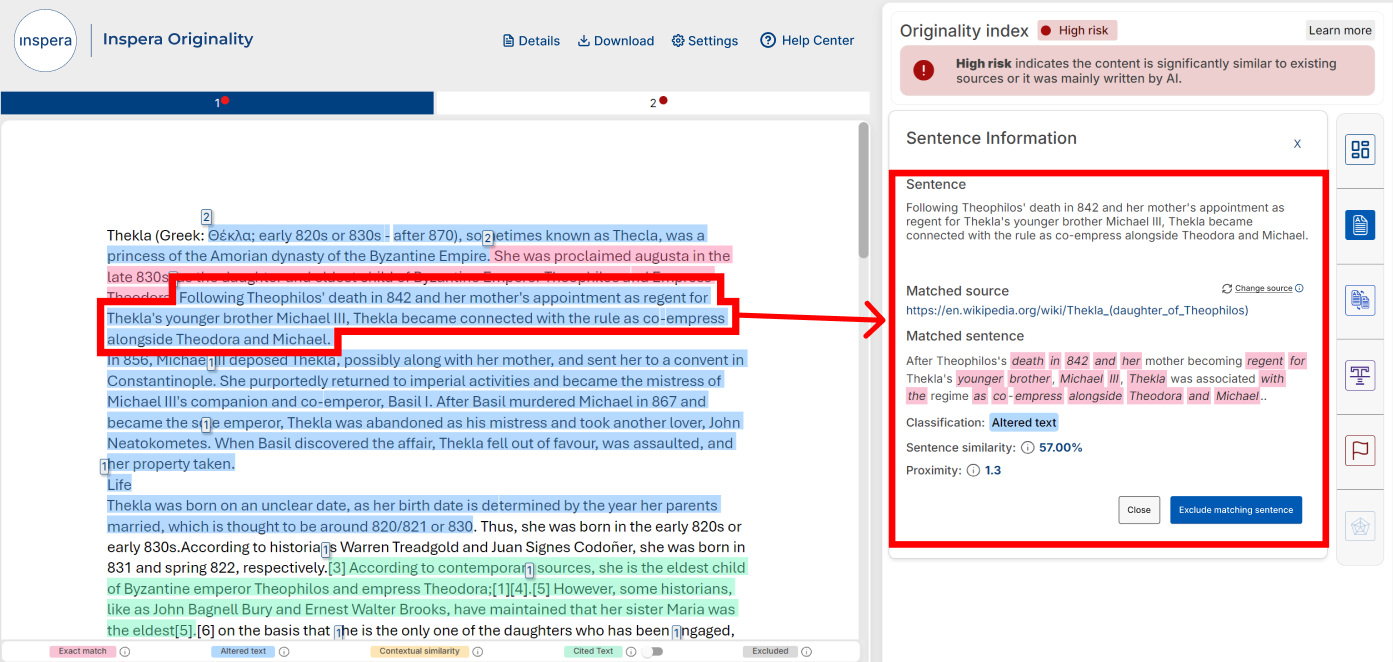Click the Learn more button
This screenshot has height=662, width=1393.
click(1340, 30)
